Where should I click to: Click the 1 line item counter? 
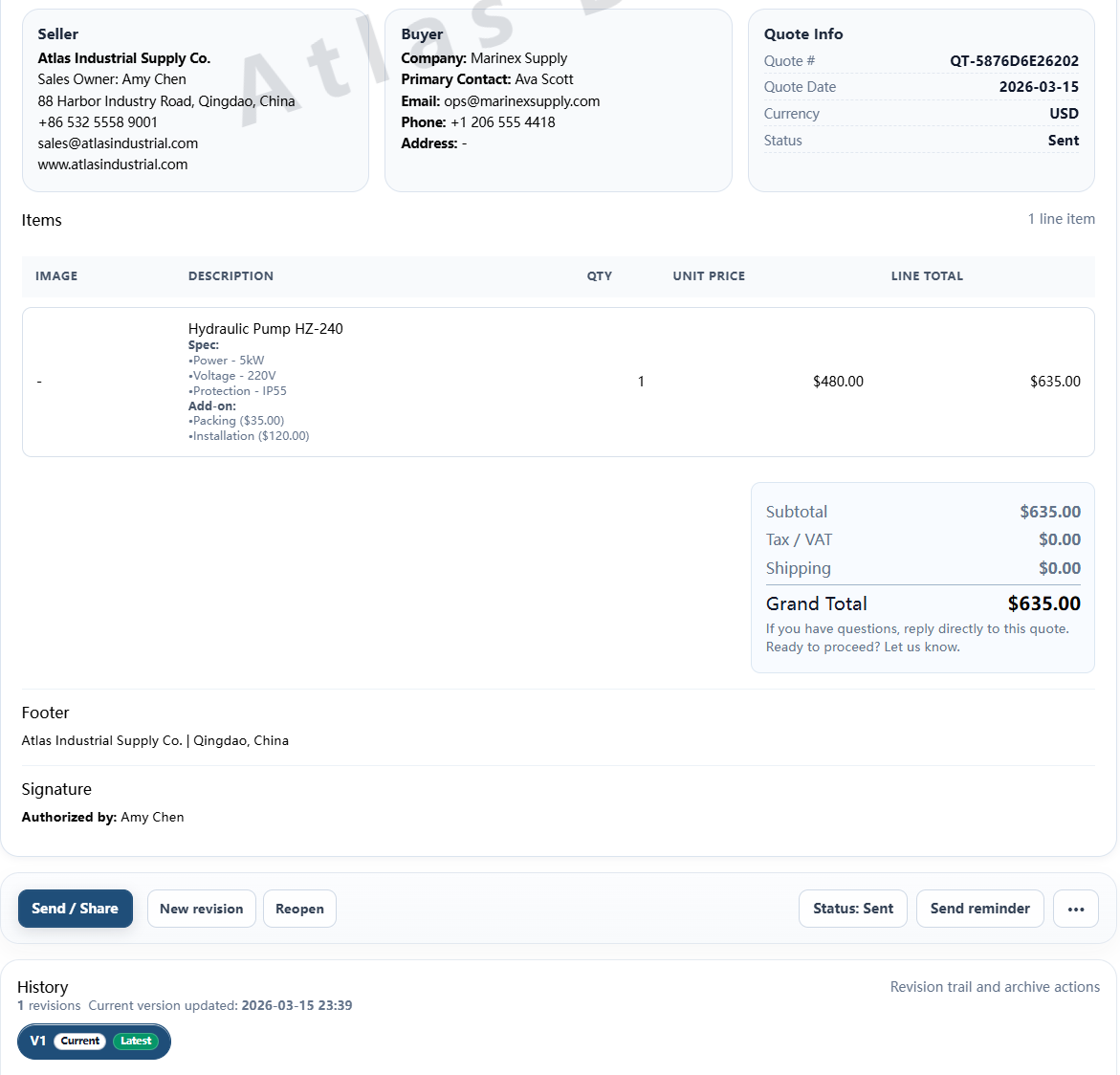pos(1061,219)
